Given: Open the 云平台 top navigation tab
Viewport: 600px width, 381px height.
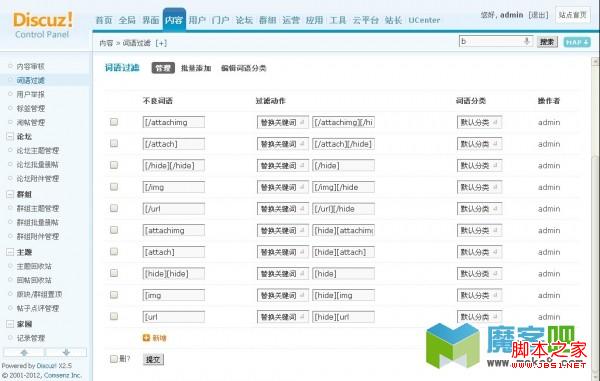Looking at the screenshot, I should (x=365, y=20).
